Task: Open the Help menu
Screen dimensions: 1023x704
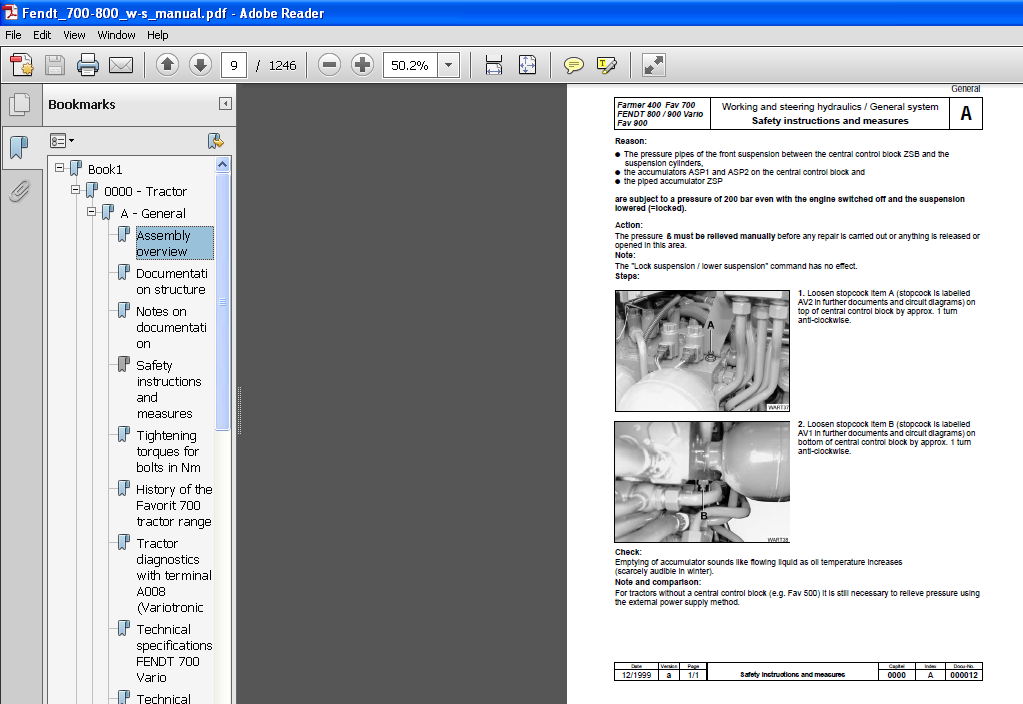Action: click(157, 35)
